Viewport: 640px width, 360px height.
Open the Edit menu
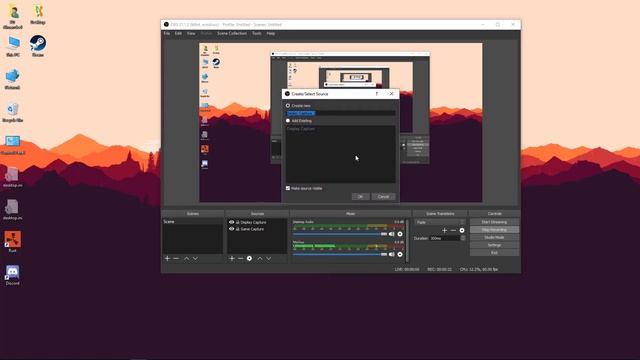click(178, 33)
